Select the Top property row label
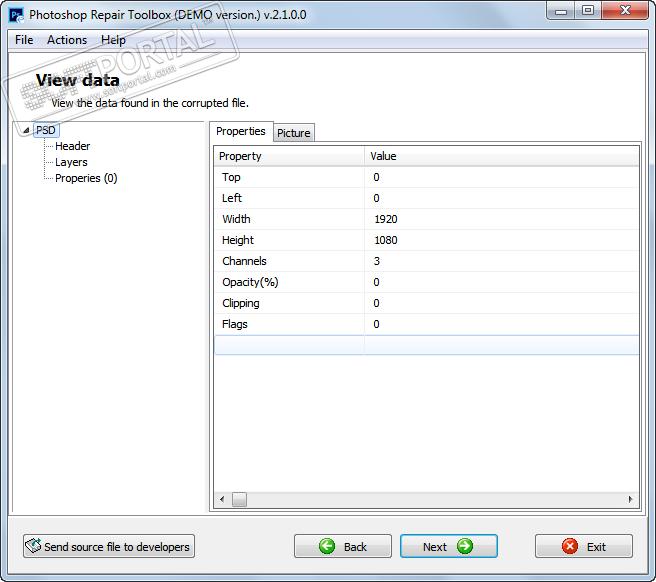The image size is (656, 582). pos(231,177)
